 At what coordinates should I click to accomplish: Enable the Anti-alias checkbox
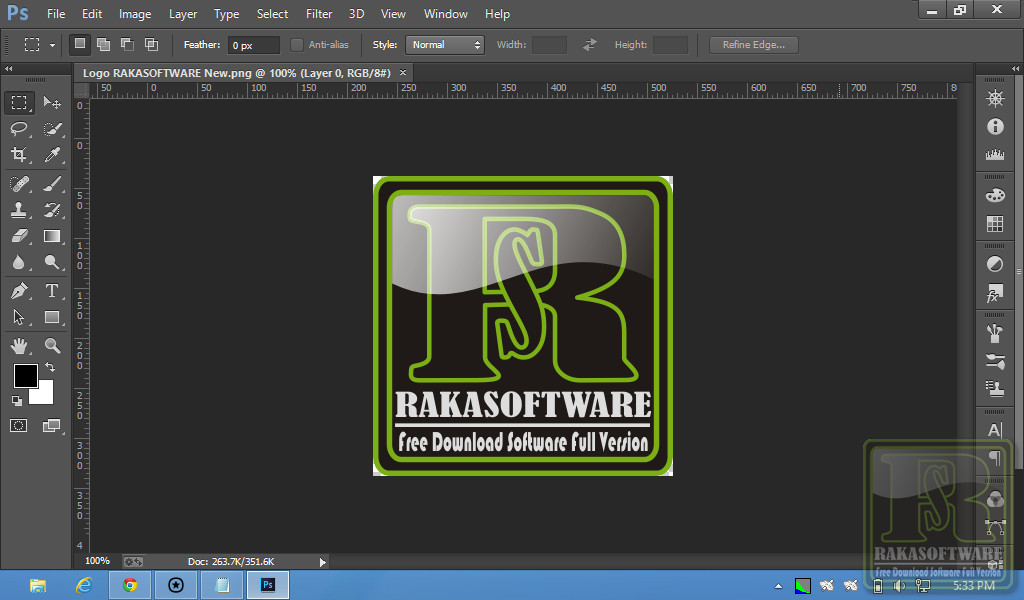coord(297,45)
